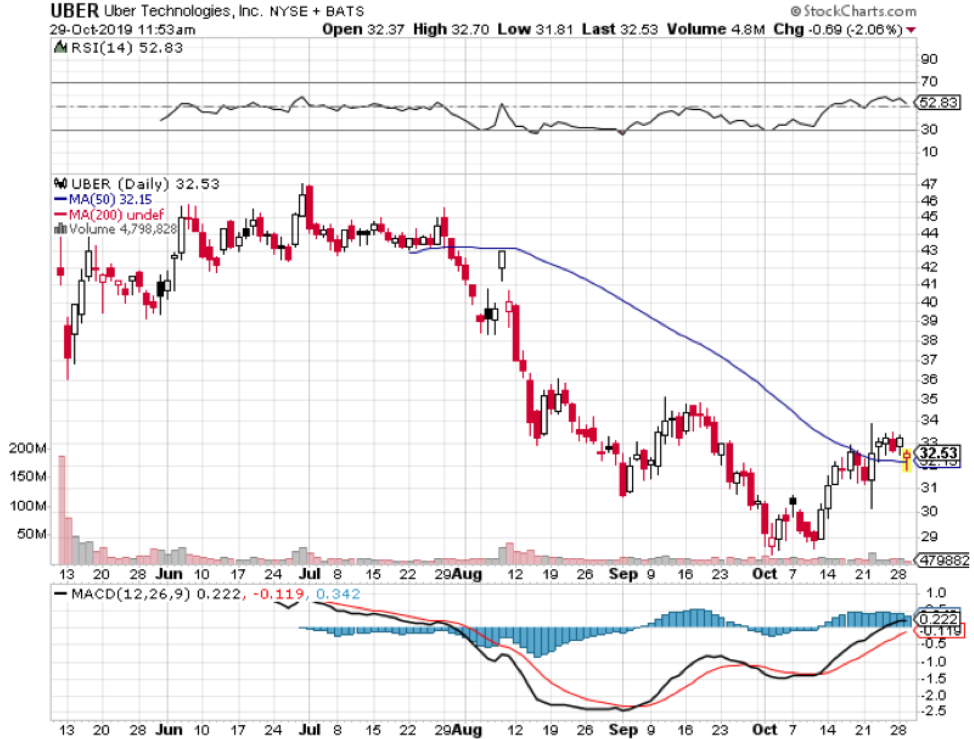This screenshot has width=974, height=739.
Task: Click the blue 0.342 histogram value in MACD legend
Action: click(338, 594)
